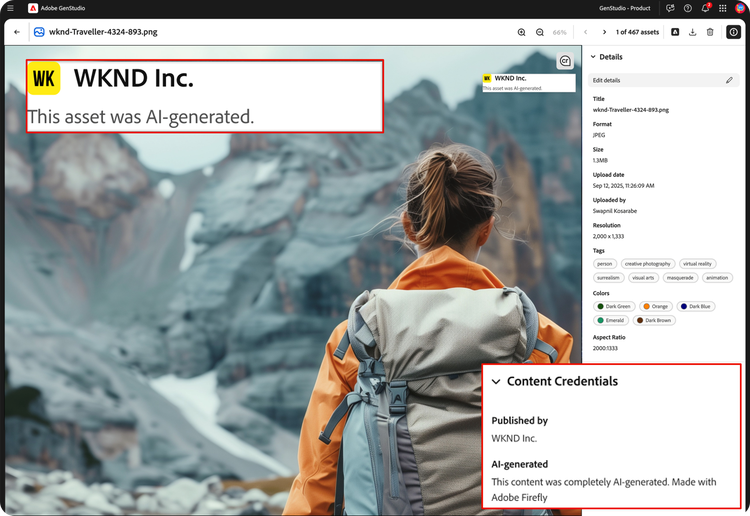This screenshot has width=750, height=516.
Task: Select the Dark Green color chip
Action: tap(614, 307)
